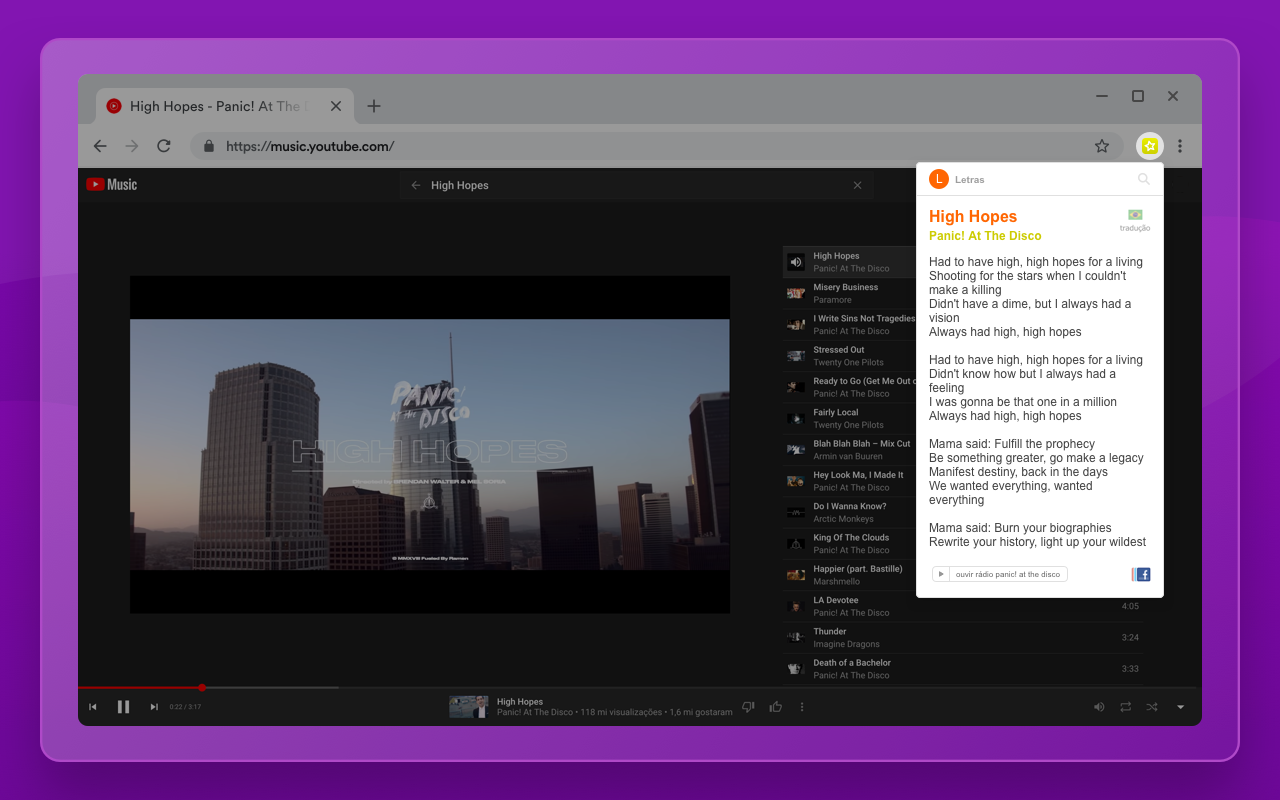The height and width of the screenshot is (800, 1280).
Task: Close the High Hopes browser tab
Action: [336, 106]
